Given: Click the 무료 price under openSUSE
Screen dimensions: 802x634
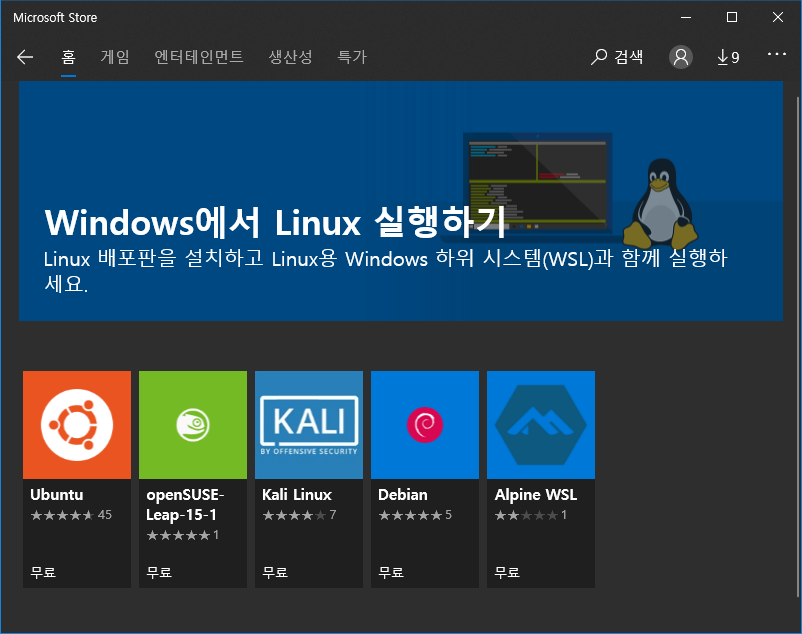Looking at the screenshot, I should tap(159, 572).
